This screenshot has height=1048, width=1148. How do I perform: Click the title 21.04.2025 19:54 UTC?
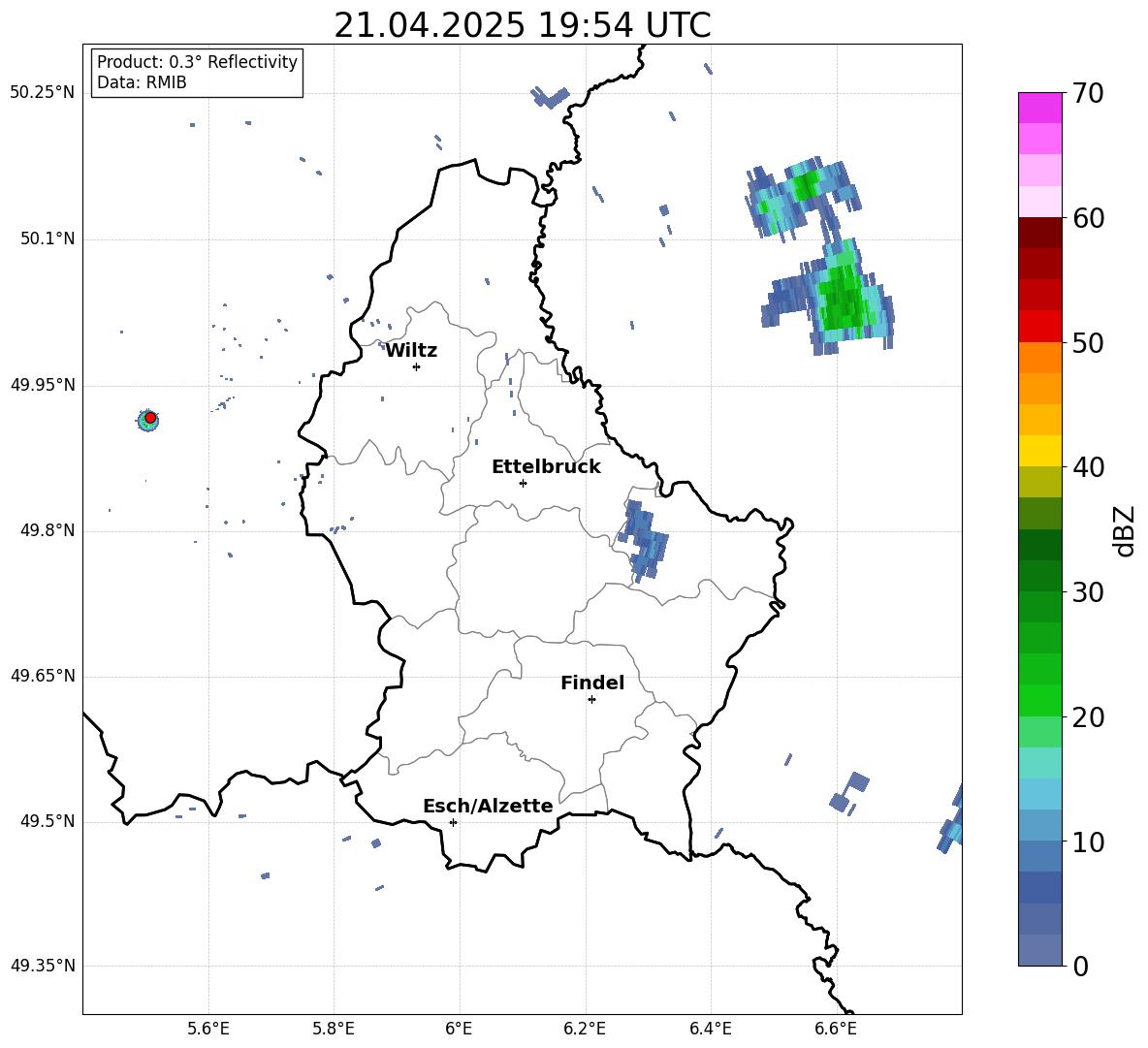[x=523, y=25]
